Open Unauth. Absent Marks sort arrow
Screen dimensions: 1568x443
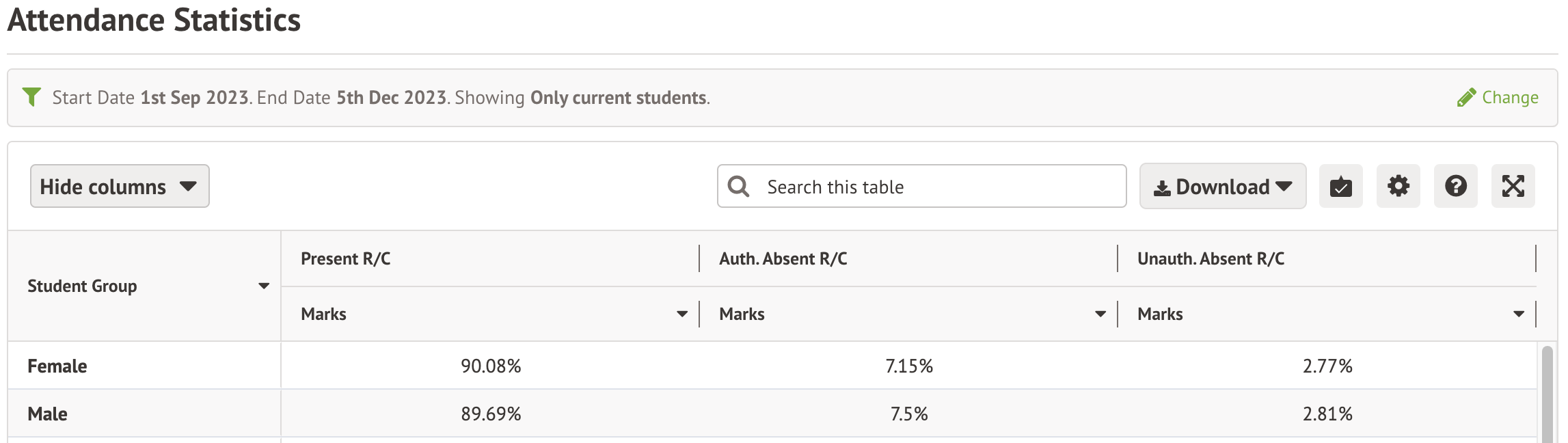(1518, 314)
